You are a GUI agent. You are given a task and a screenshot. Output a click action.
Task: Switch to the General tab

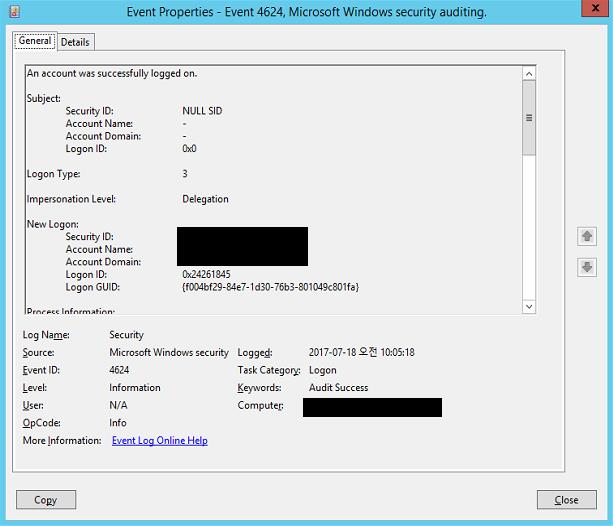coord(35,41)
